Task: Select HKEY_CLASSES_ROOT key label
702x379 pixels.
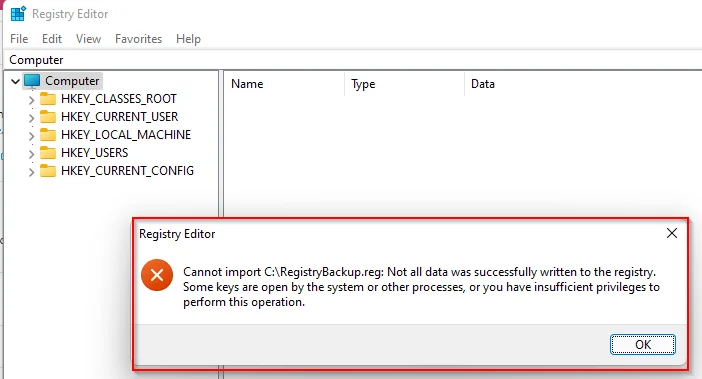Action: point(119,99)
